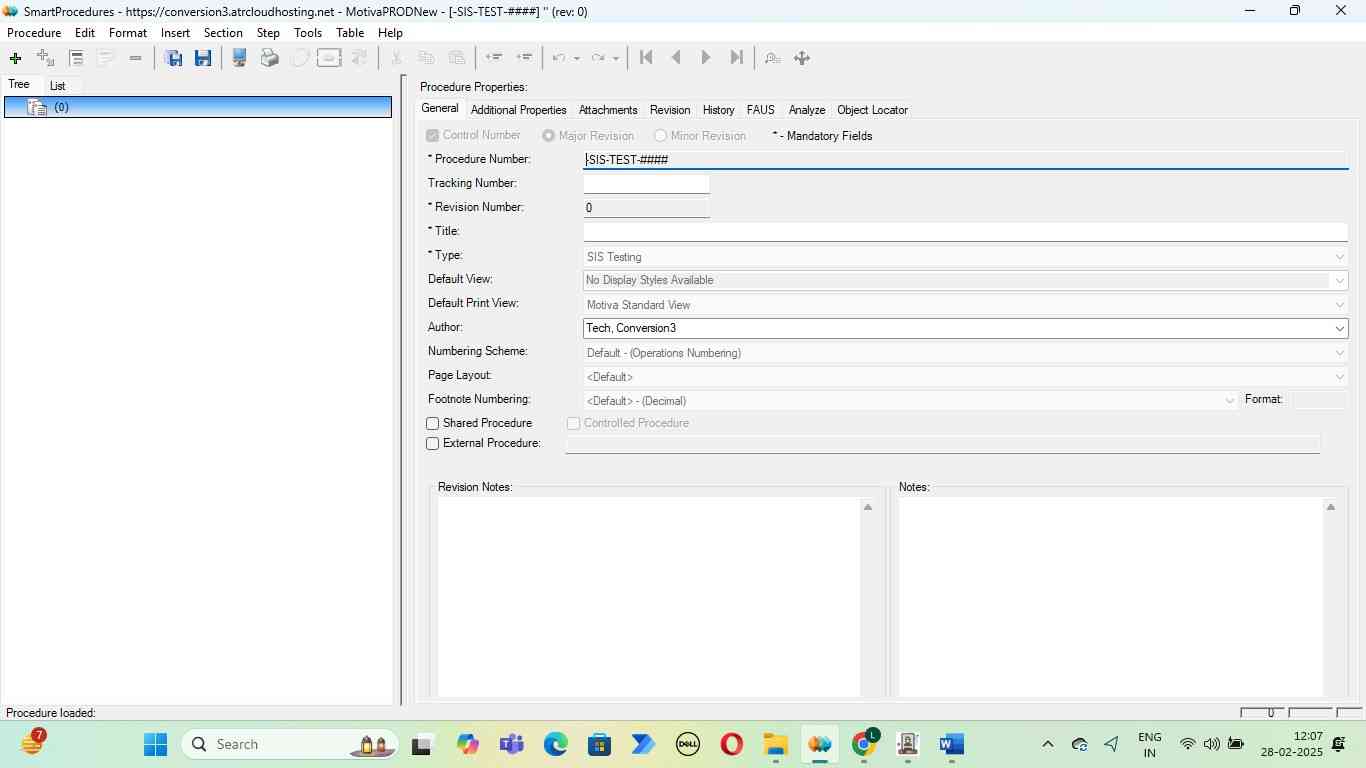1366x768 pixels.
Task: Click the printer icon in toolbar
Action: 269,58
